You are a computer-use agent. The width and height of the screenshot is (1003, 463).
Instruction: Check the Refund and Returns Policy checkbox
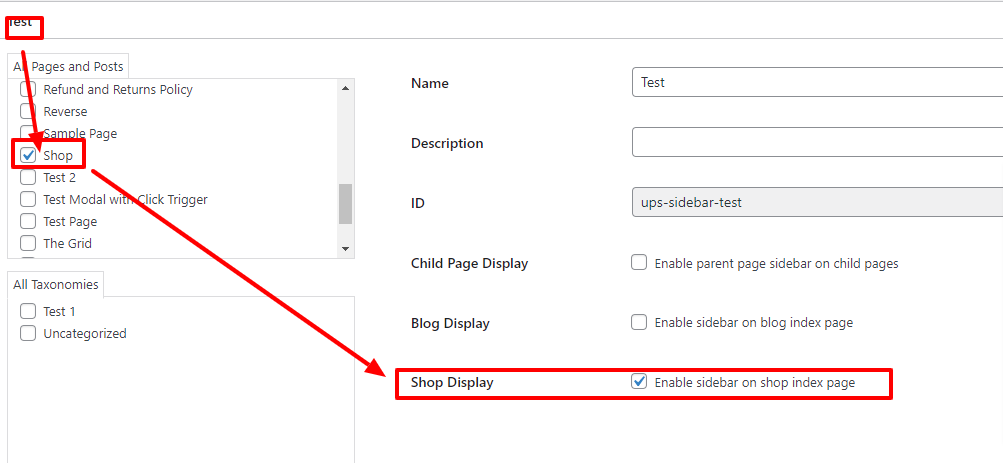28,89
